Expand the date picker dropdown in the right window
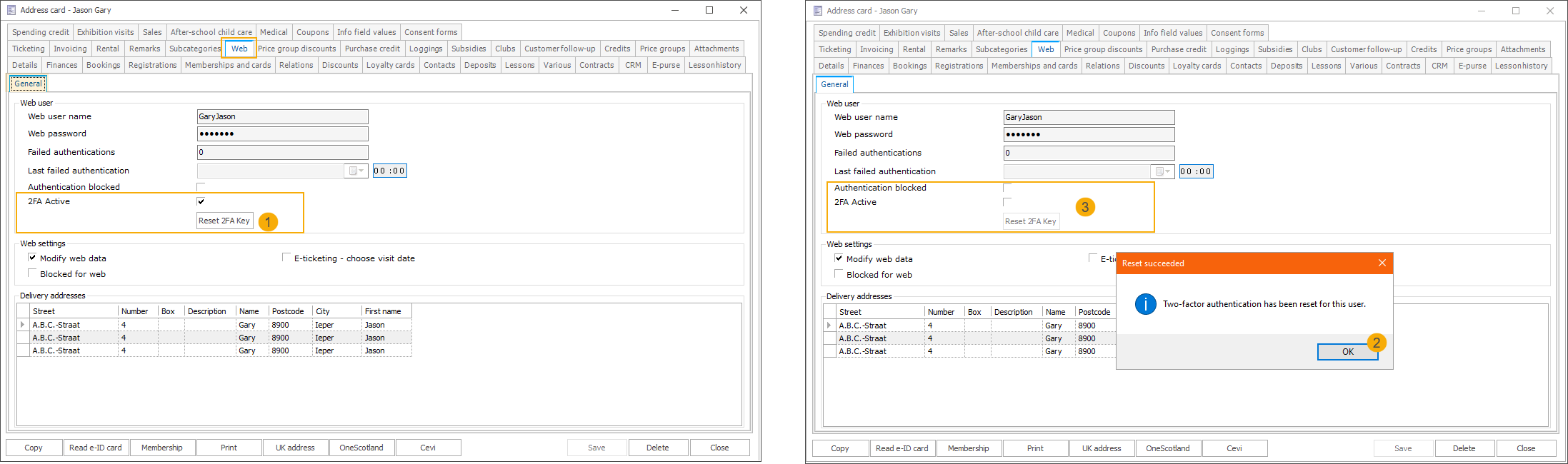The width and height of the screenshot is (1568, 464). [x=1162, y=171]
